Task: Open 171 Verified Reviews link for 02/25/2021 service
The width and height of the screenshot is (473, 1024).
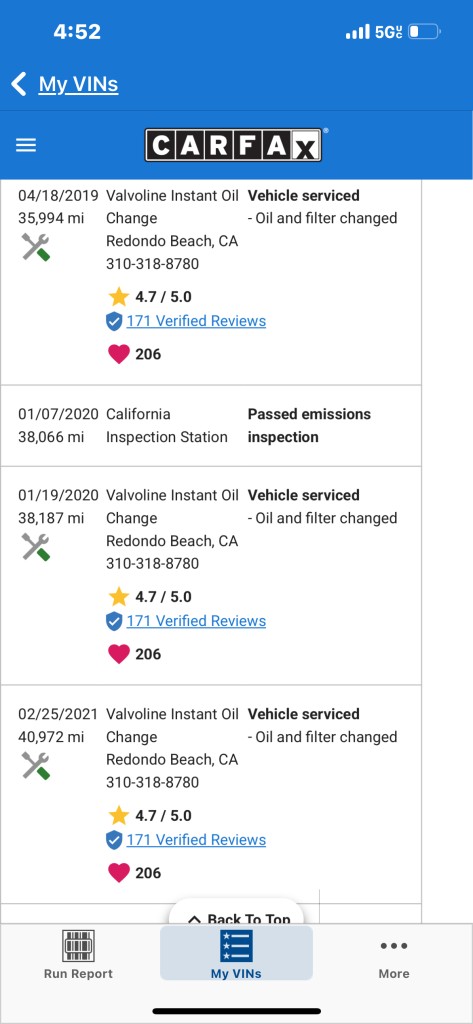Action: tap(196, 840)
